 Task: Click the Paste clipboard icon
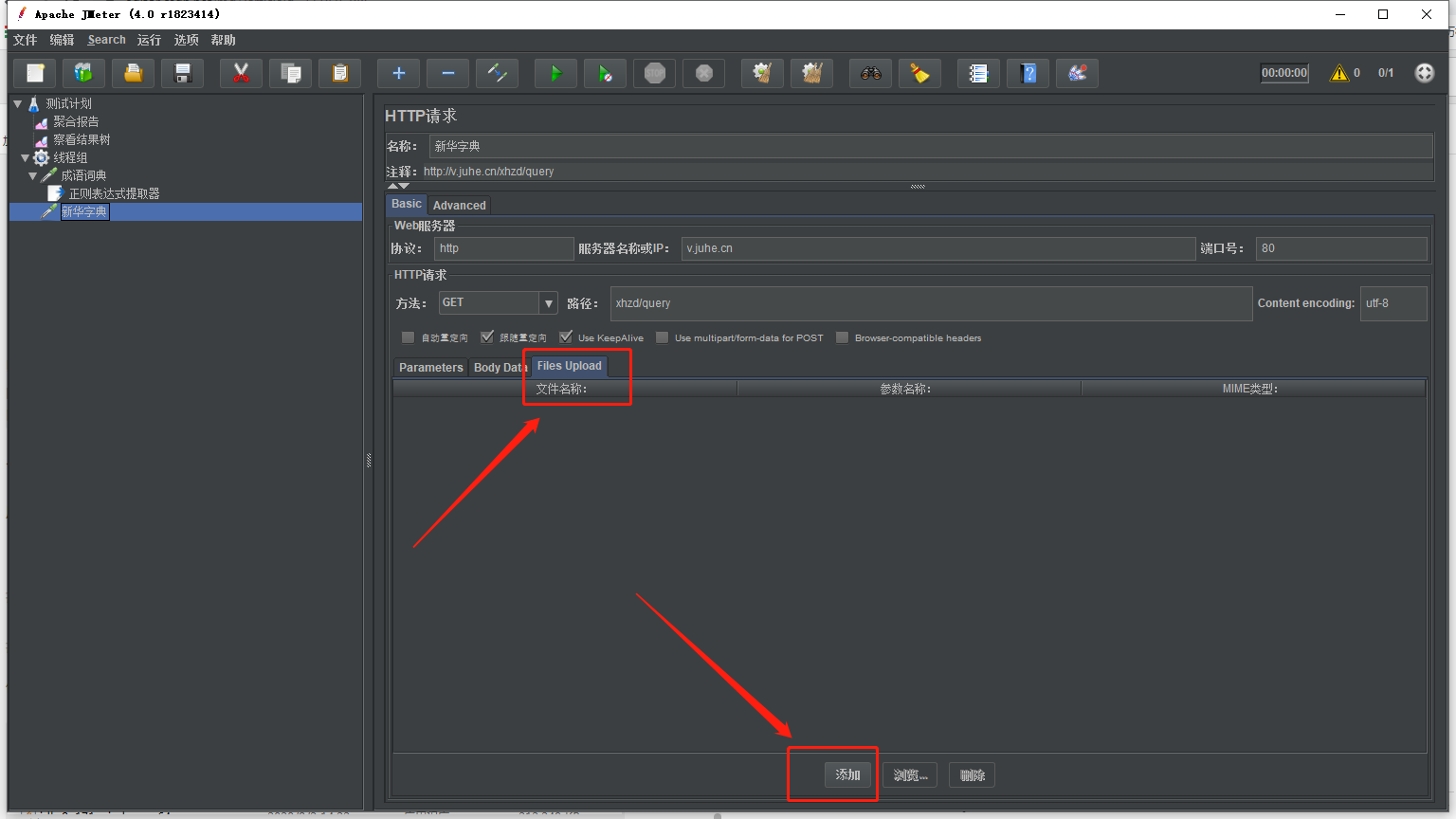point(340,73)
